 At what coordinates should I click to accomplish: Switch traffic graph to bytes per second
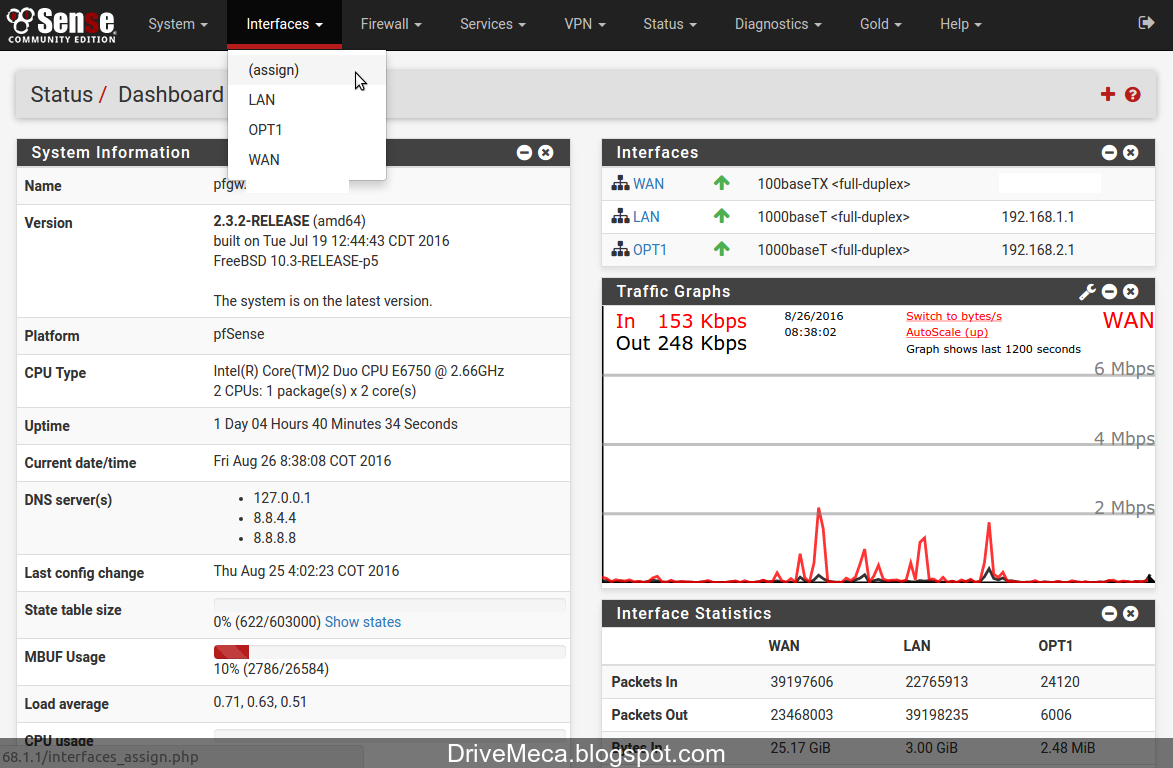(953, 315)
